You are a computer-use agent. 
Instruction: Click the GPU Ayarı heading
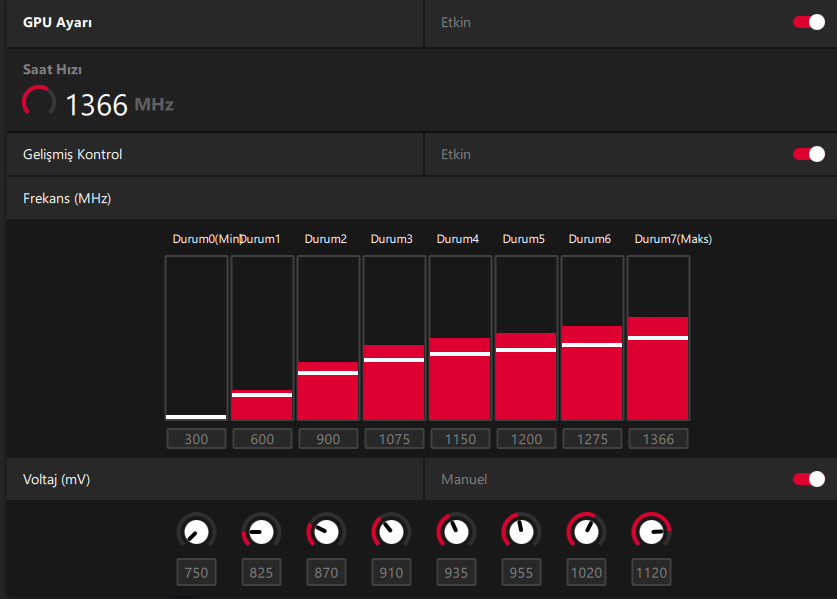tap(57, 22)
